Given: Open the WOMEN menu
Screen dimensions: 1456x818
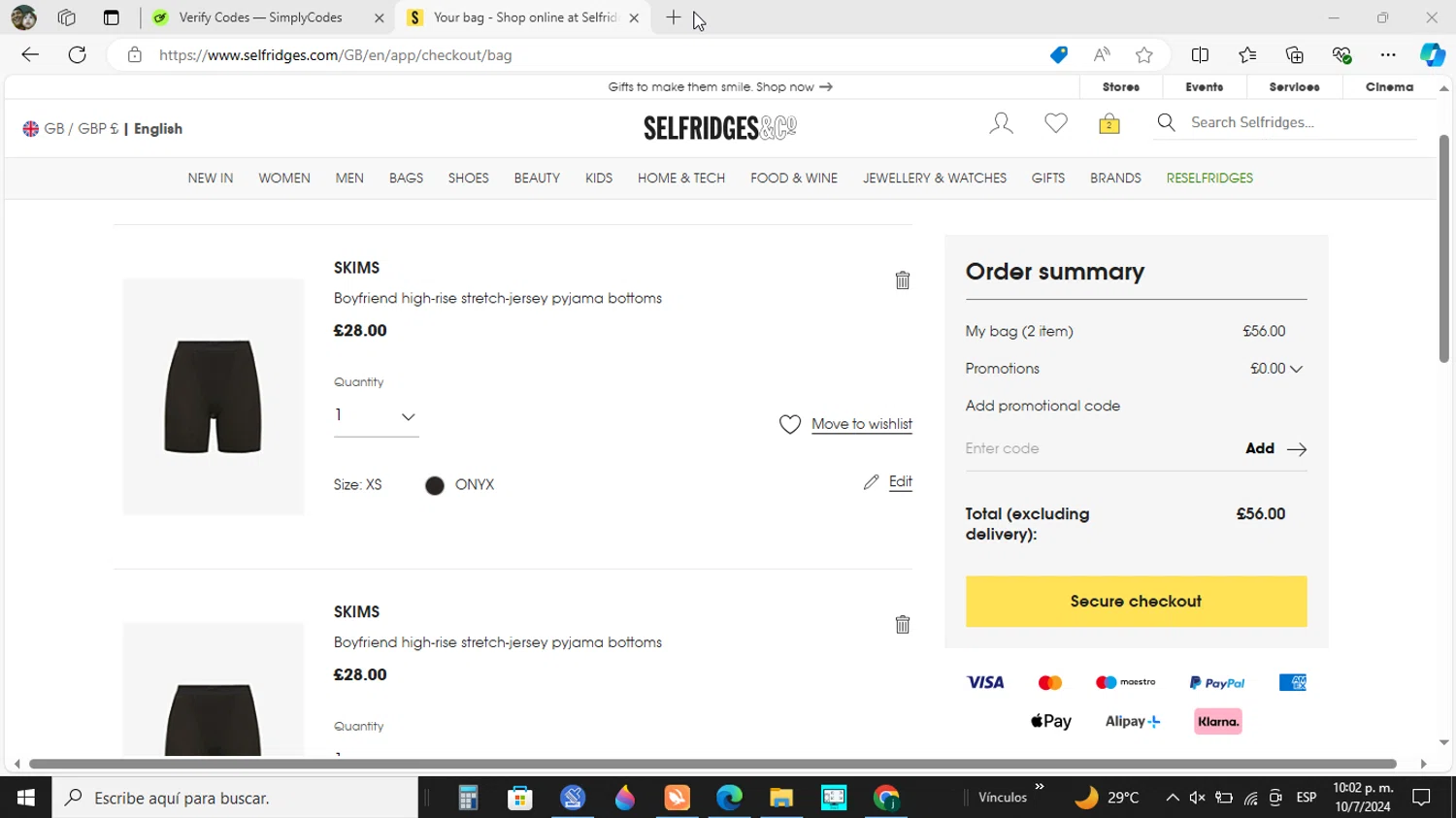Looking at the screenshot, I should click(284, 179).
